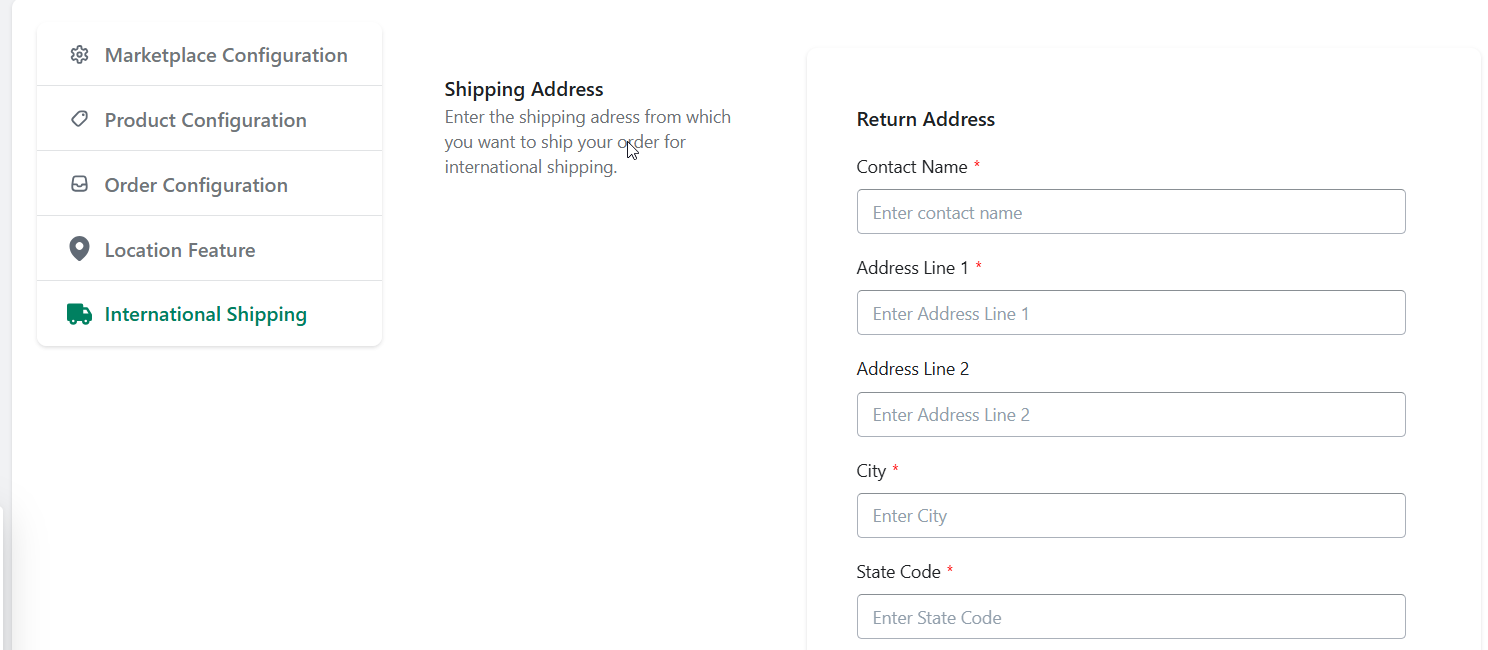Viewport: 1488px width, 650px height.
Task: Click the Return Address heading
Action: coord(926,119)
